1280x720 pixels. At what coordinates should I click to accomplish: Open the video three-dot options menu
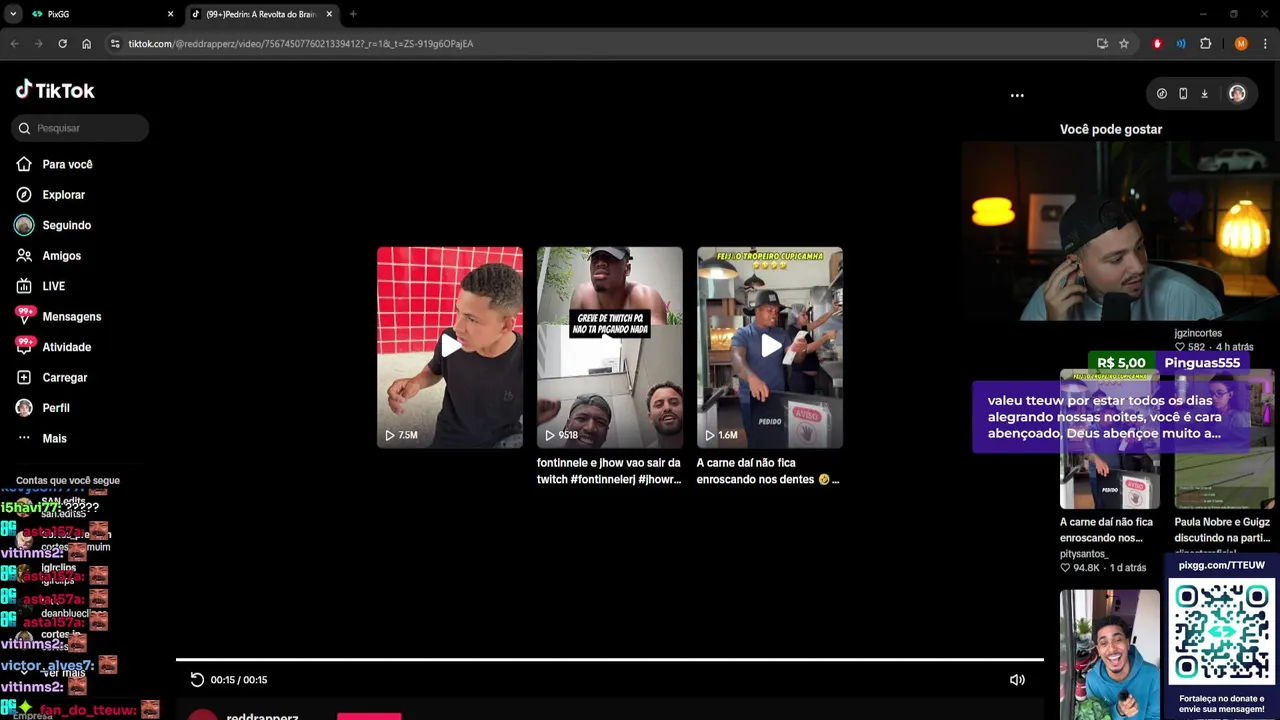point(1017,96)
